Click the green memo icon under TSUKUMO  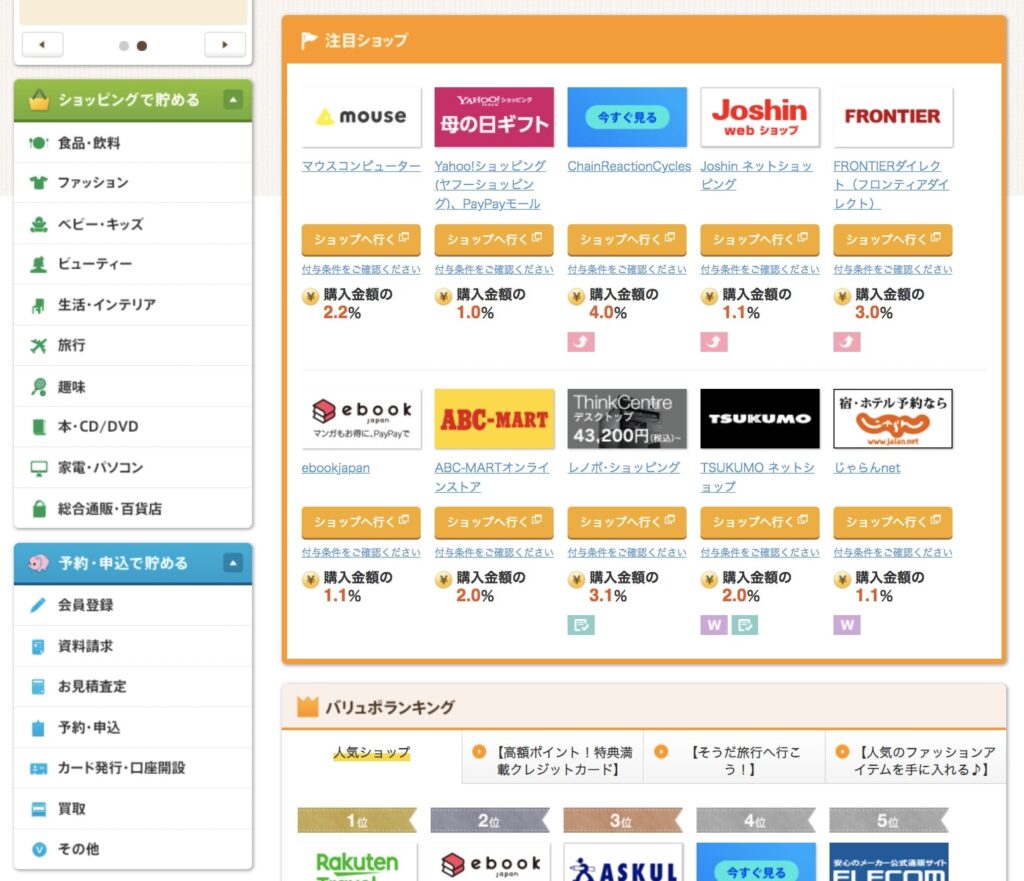click(x=744, y=625)
